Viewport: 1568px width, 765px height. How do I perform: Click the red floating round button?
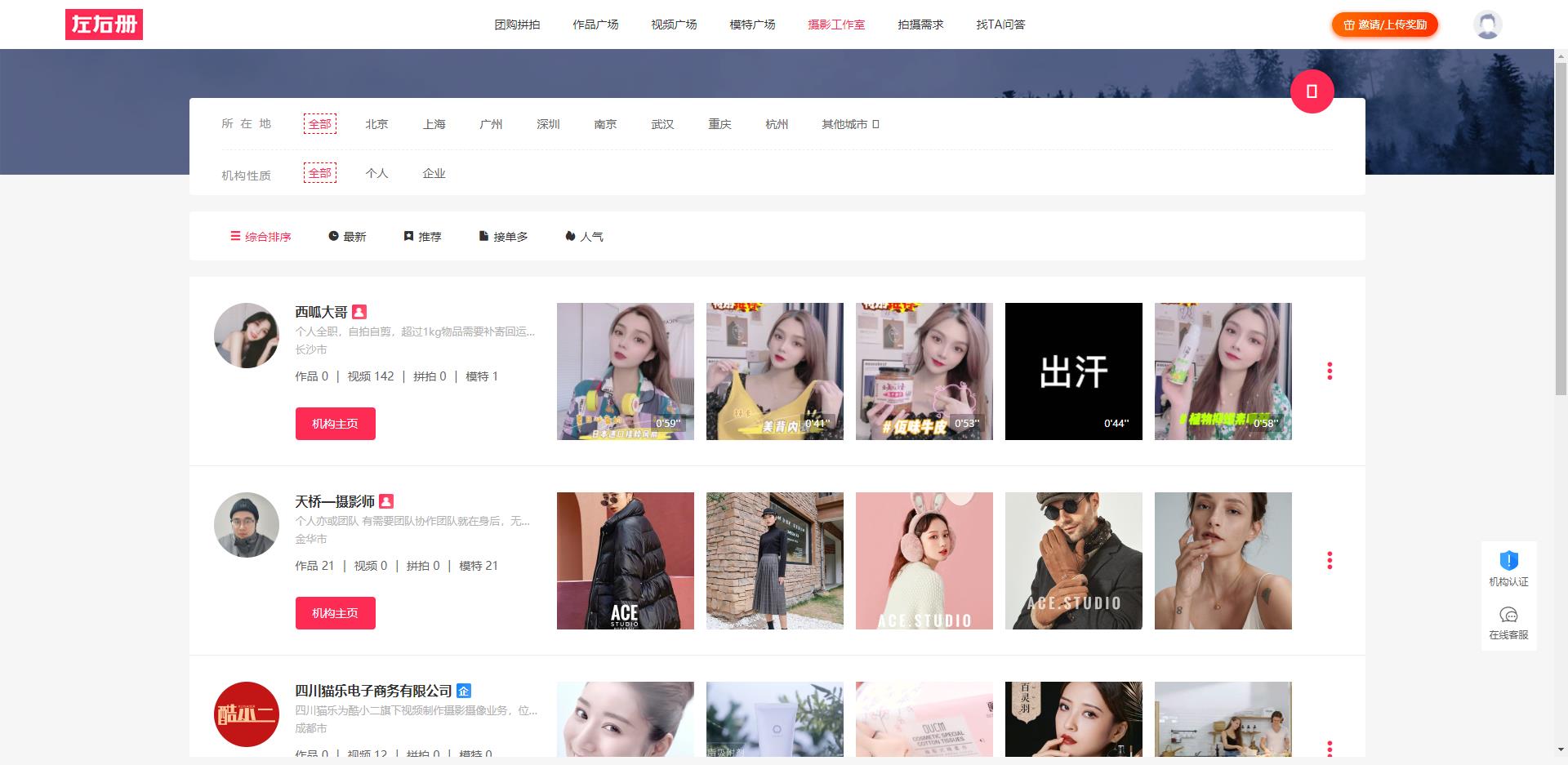pyautogui.click(x=1312, y=91)
